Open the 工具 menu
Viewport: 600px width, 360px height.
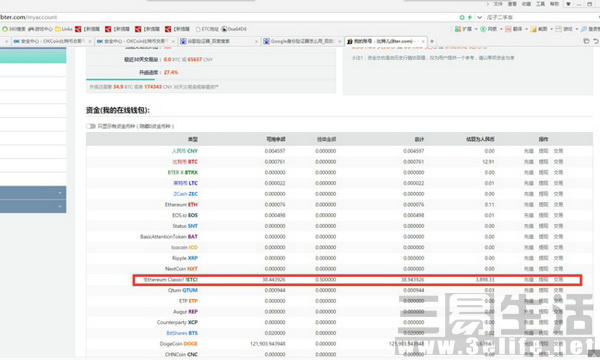pos(540,4)
